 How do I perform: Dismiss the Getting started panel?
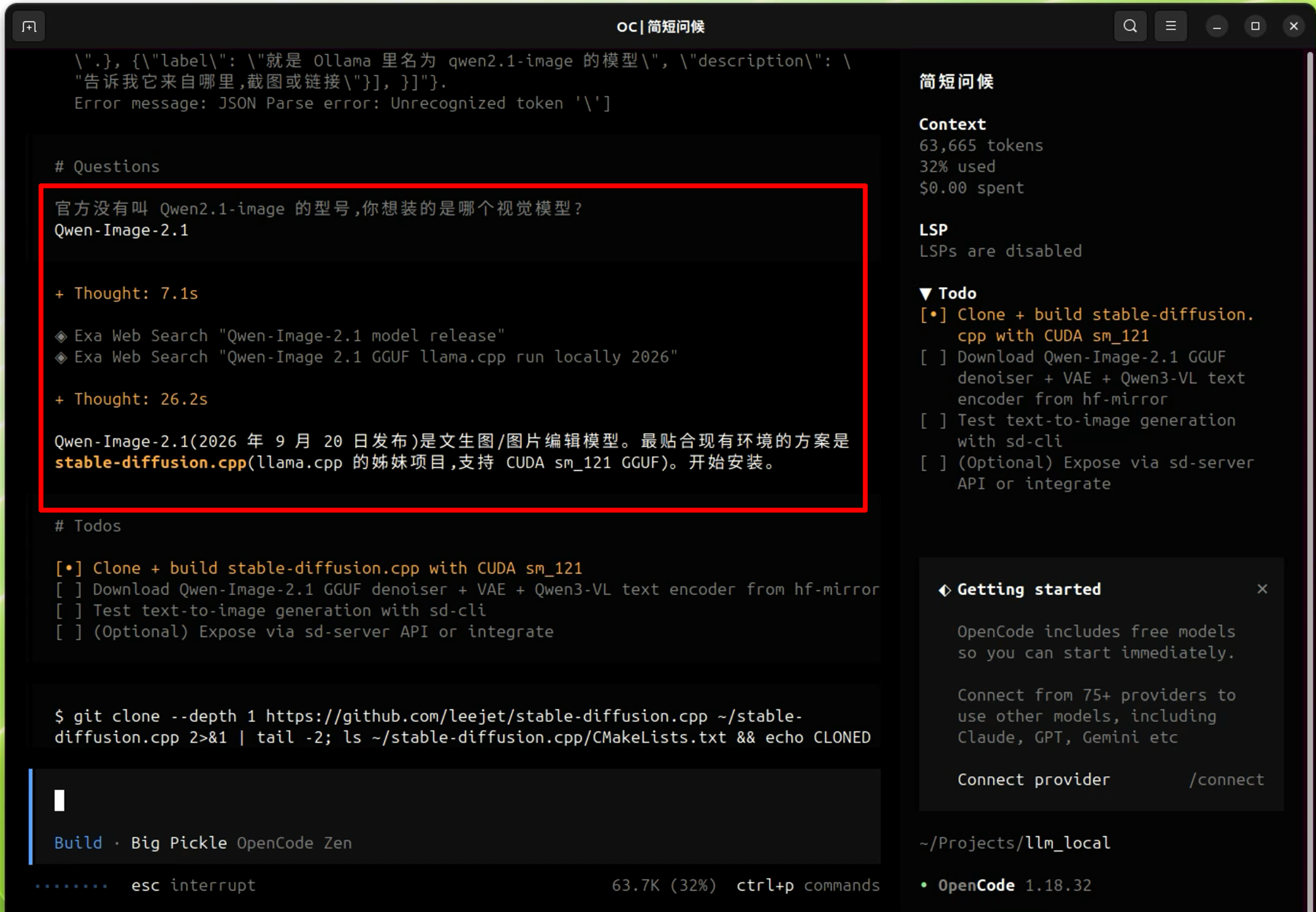pos(1262,589)
